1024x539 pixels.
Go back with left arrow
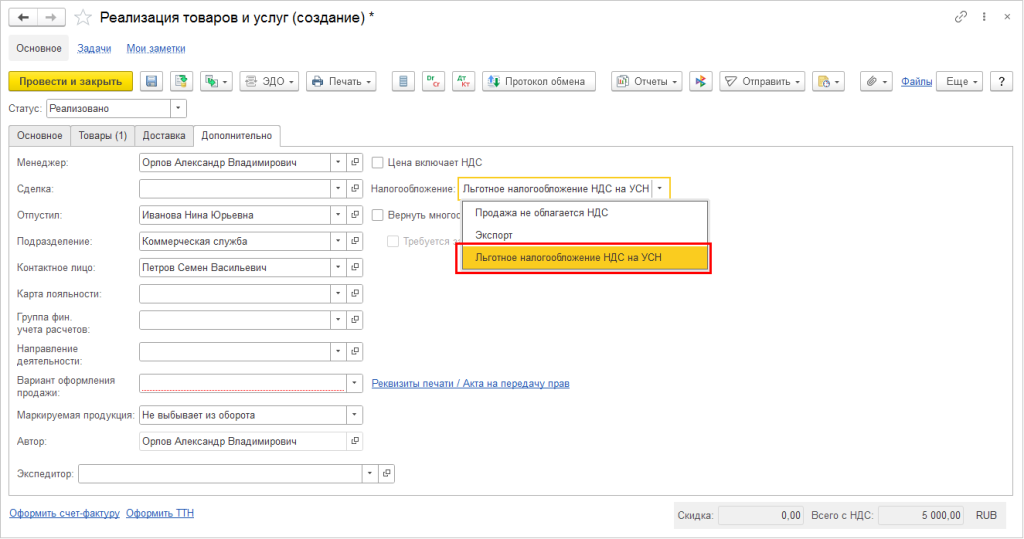click(24, 18)
